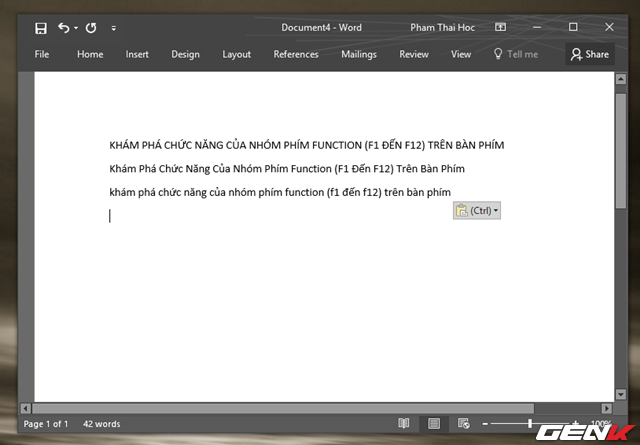The image size is (640, 445).
Task: Click the horizontal scrollbar right arrow
Action: [607, 408]
